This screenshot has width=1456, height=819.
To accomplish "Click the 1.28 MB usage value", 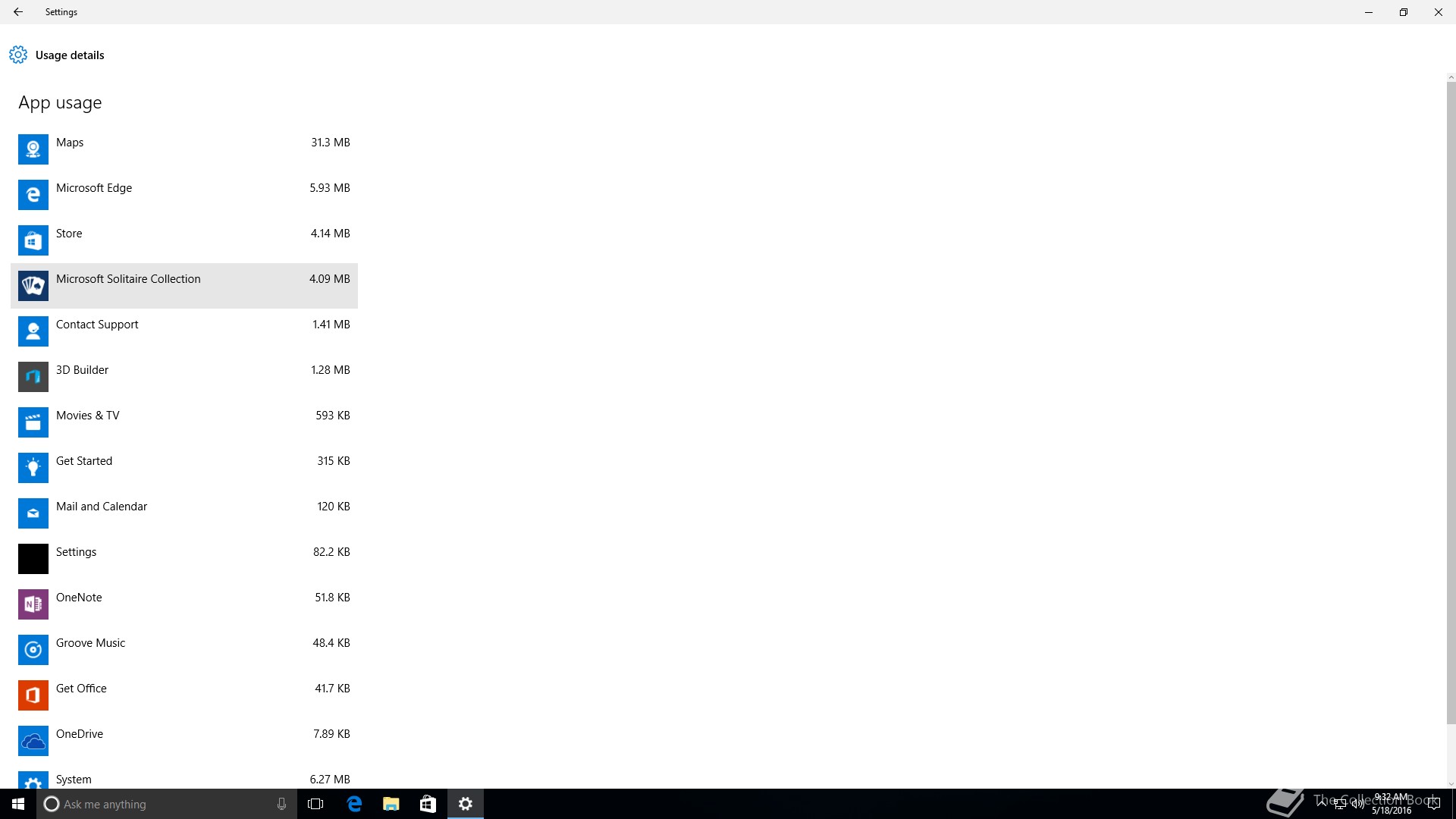I will tap(331, 370).
